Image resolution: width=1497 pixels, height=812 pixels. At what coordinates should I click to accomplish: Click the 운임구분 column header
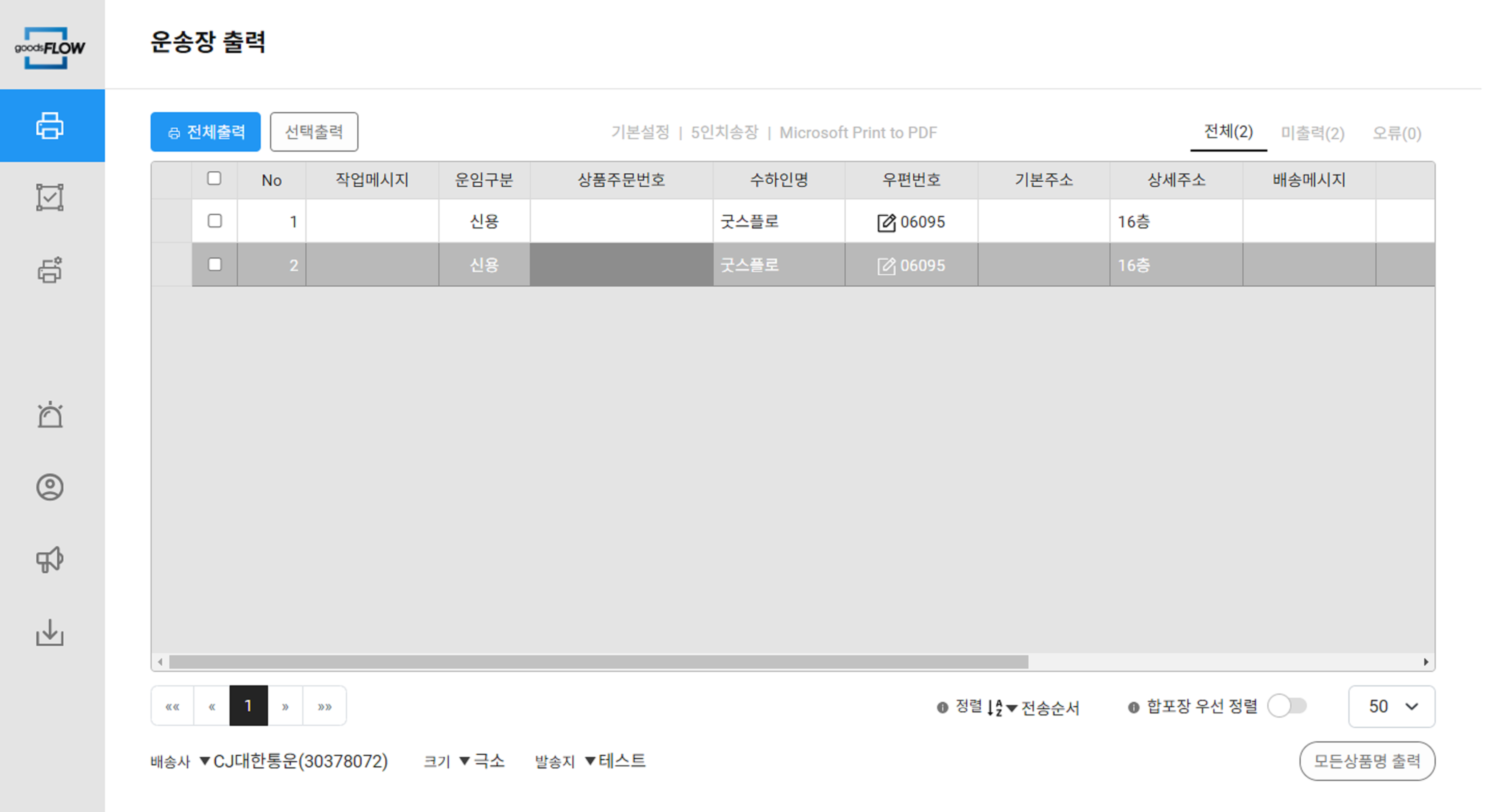[x=484, y=180]
